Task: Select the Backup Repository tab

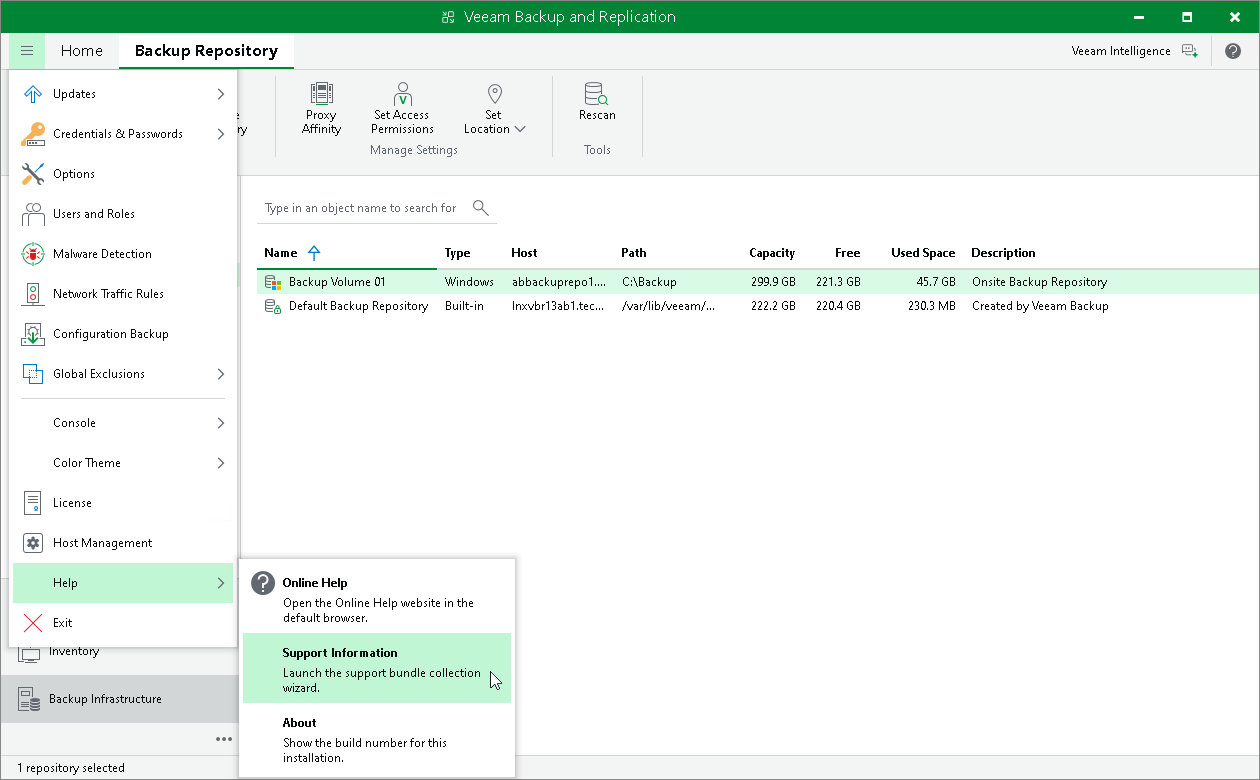Action: pos(206,51)
